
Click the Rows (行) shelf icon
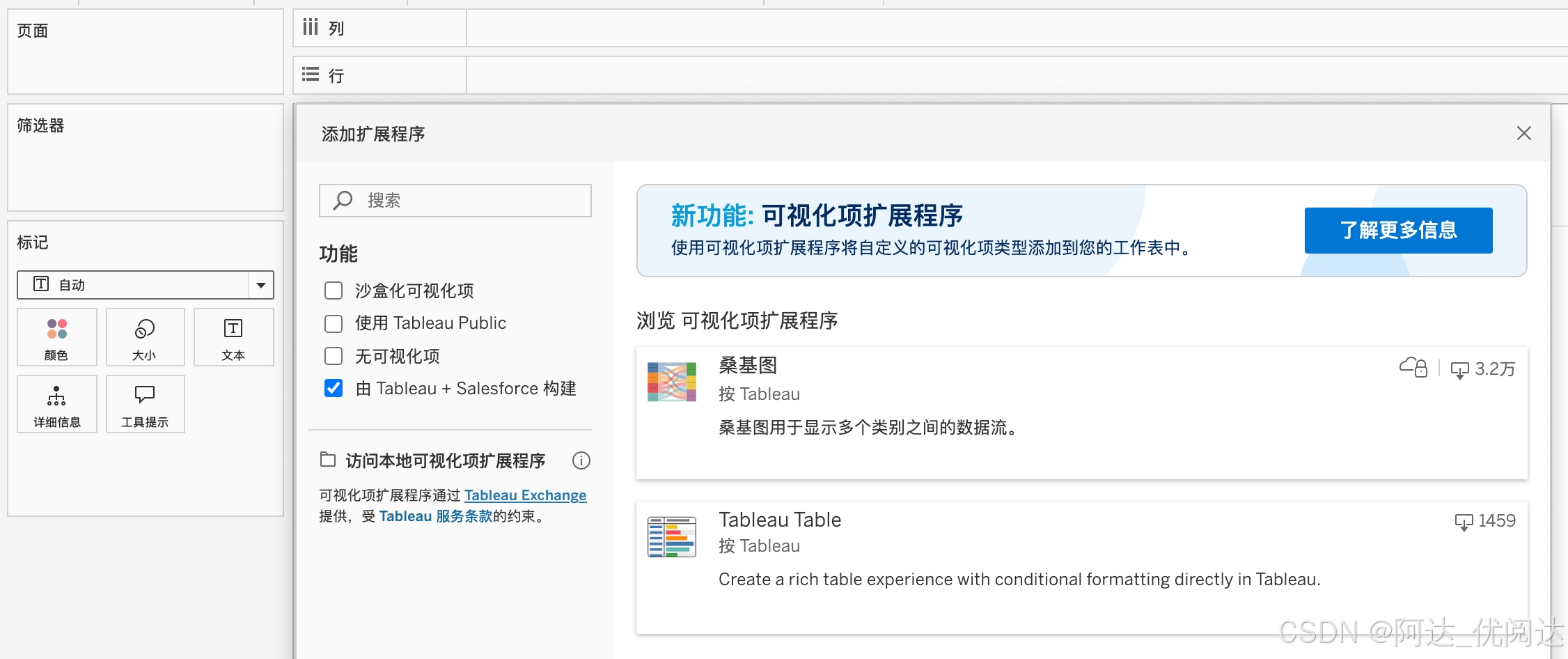tap(311, 74)
